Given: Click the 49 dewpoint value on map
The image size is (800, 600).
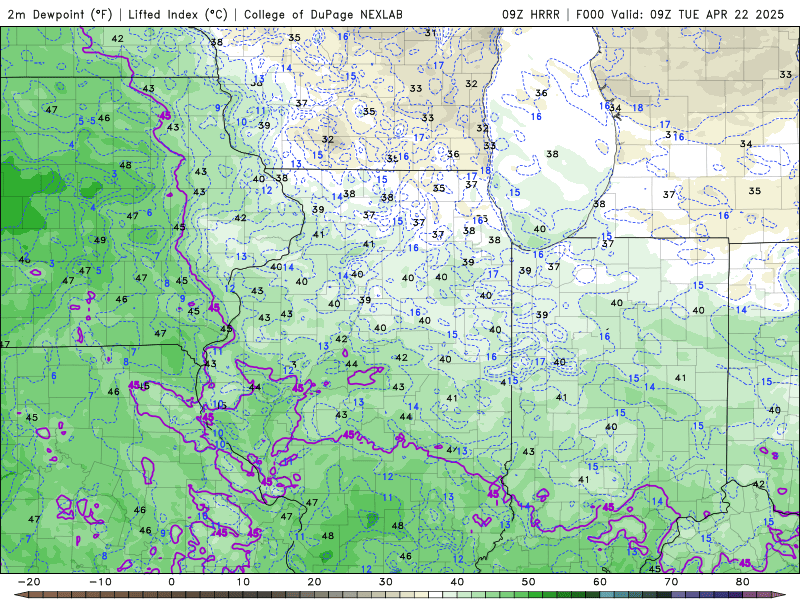Looking at the screenshot, I should [100, 240].
